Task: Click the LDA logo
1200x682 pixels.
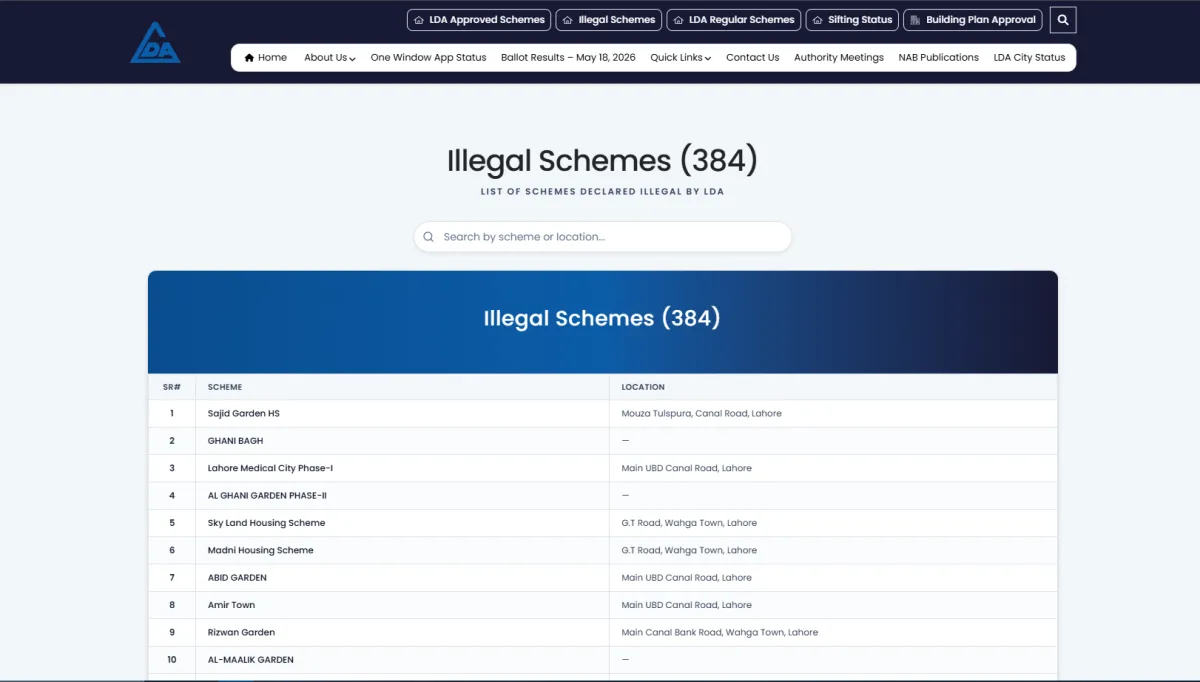Action: point(155,43)
